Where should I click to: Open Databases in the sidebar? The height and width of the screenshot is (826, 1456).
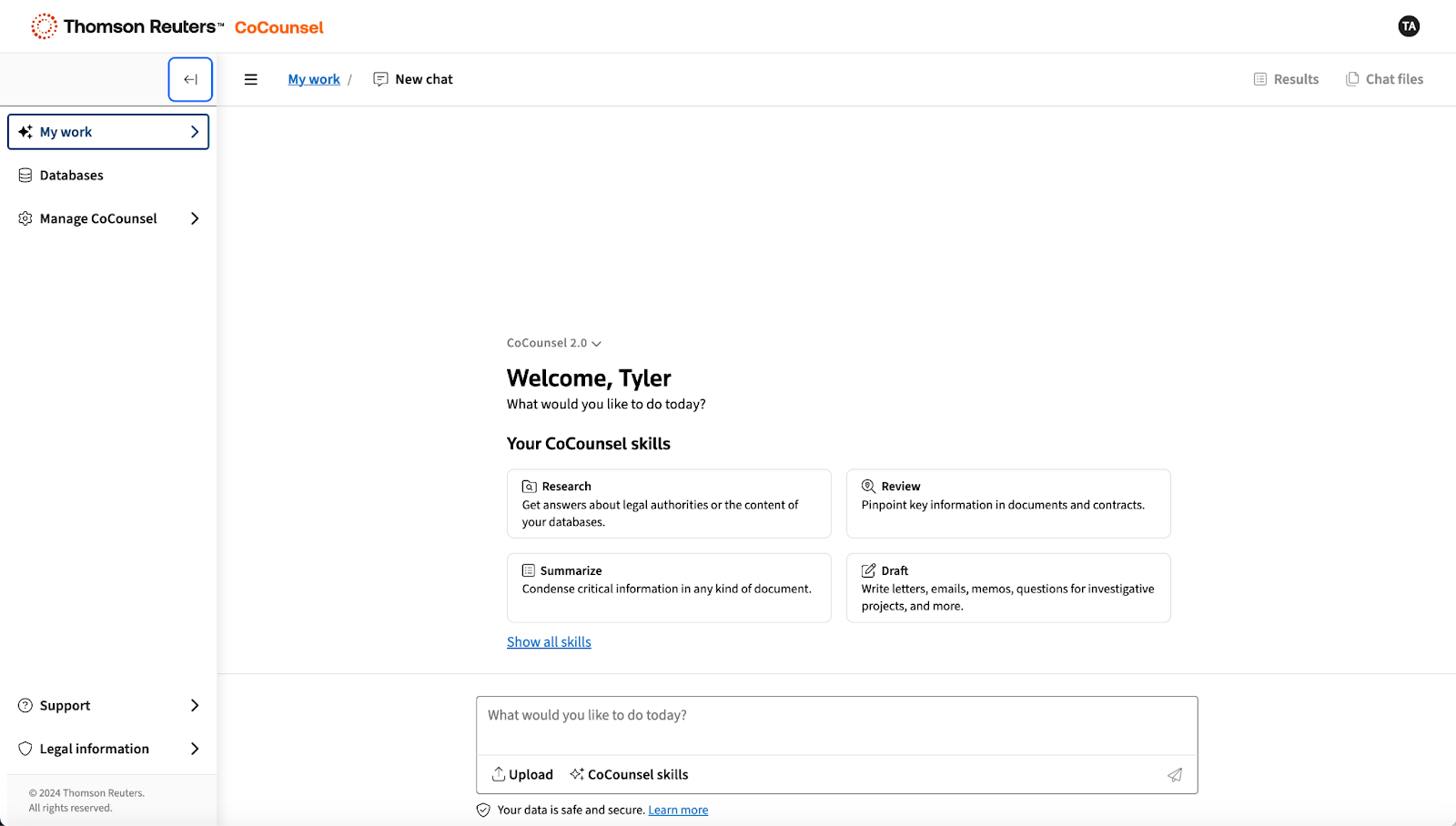(x=71, y=176)
